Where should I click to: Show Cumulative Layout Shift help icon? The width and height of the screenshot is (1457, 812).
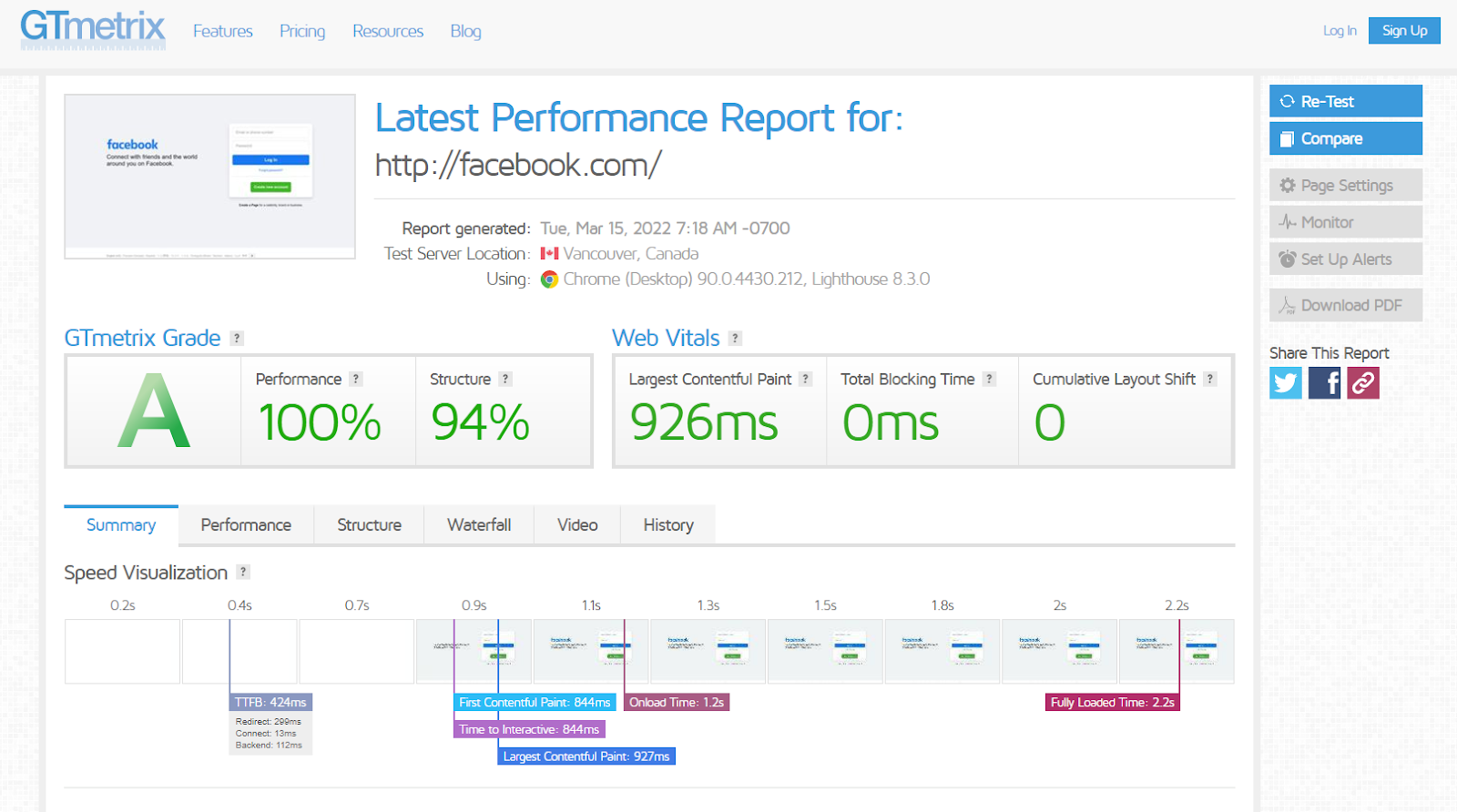(1210, 379)
